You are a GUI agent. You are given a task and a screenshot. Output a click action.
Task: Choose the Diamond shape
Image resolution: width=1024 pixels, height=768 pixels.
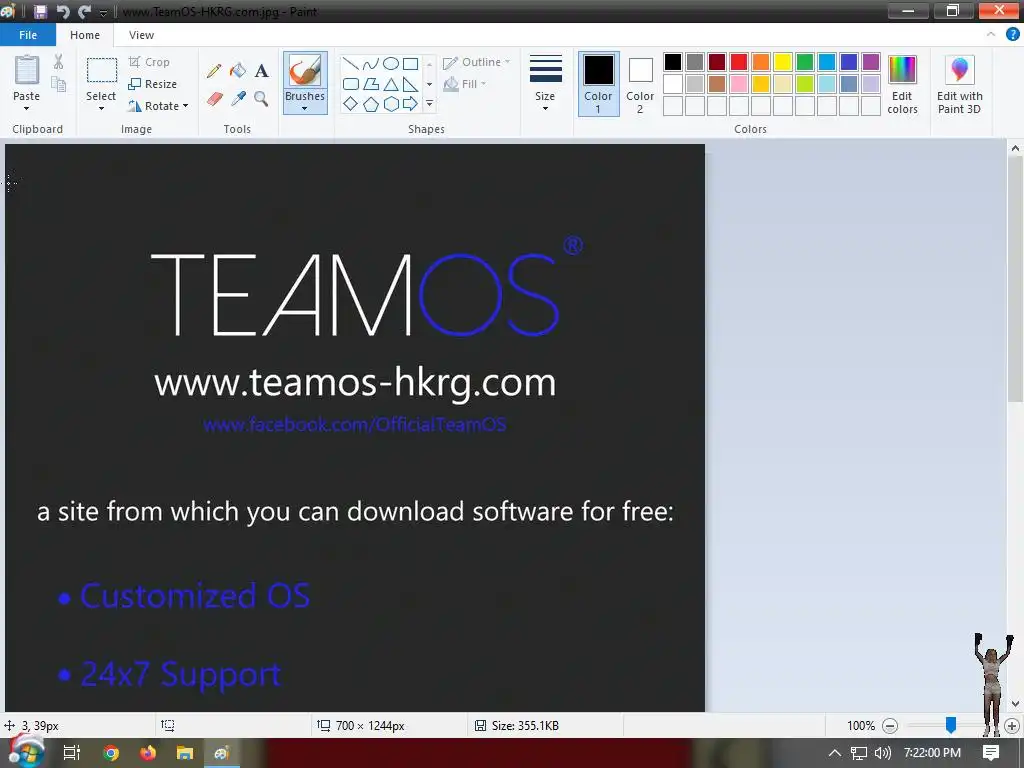pyautogui.click(x=351, y=103)
